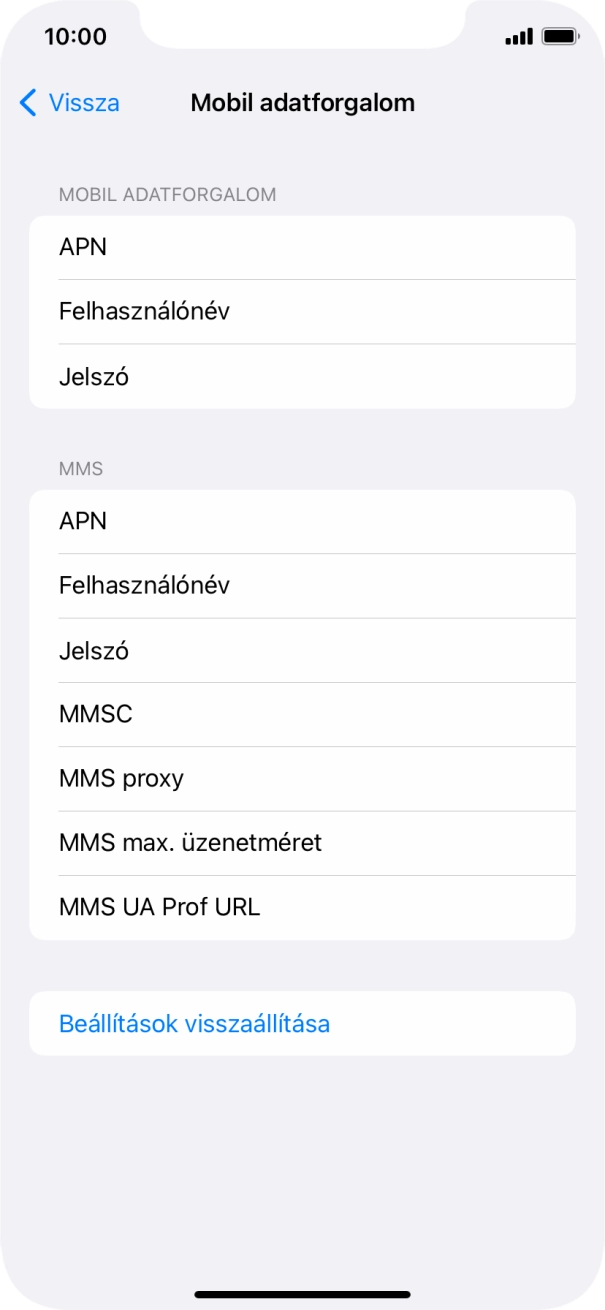Viewport: 605px width, 1310px height.
Task: Tap the battery status icon
Action: coord(559,36)
